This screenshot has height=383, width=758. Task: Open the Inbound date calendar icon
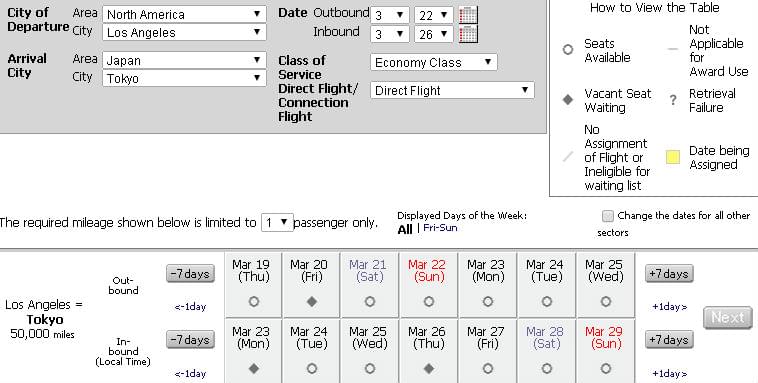pyautogui.click(x=468, y=34)
